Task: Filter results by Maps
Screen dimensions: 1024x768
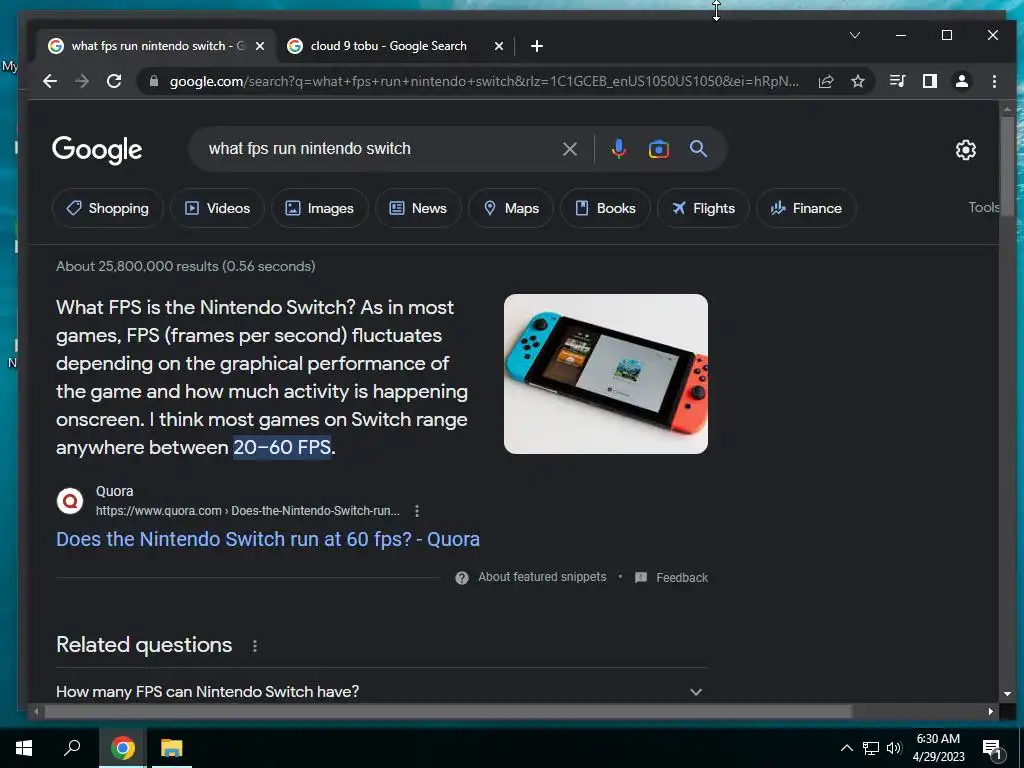Action: [511, 208]
